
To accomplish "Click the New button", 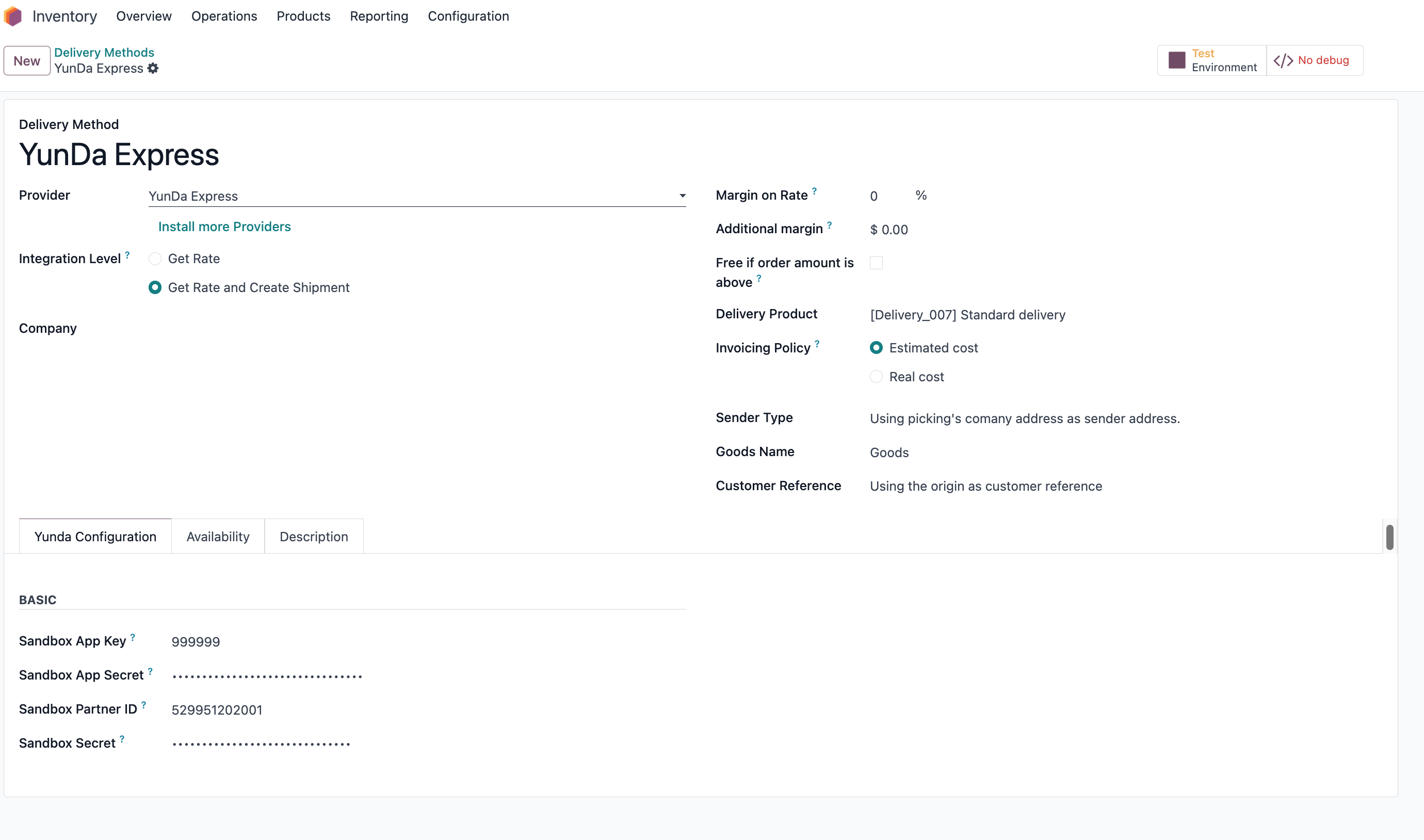I will (x=27, y=60).
